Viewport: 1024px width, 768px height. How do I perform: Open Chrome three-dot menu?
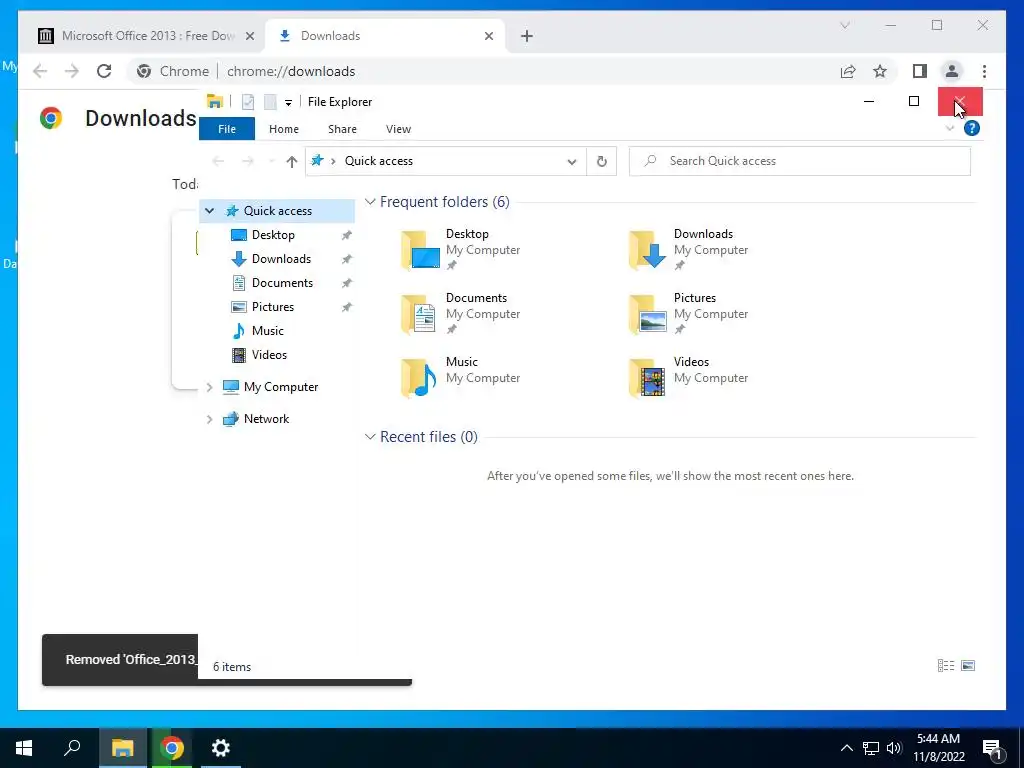point(984,71)
